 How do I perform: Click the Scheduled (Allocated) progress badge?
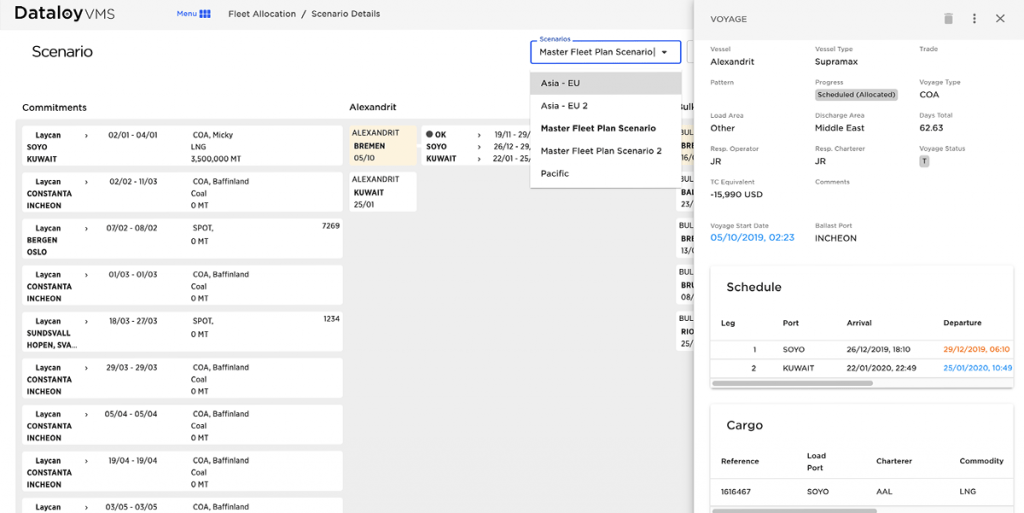[856, 95]
